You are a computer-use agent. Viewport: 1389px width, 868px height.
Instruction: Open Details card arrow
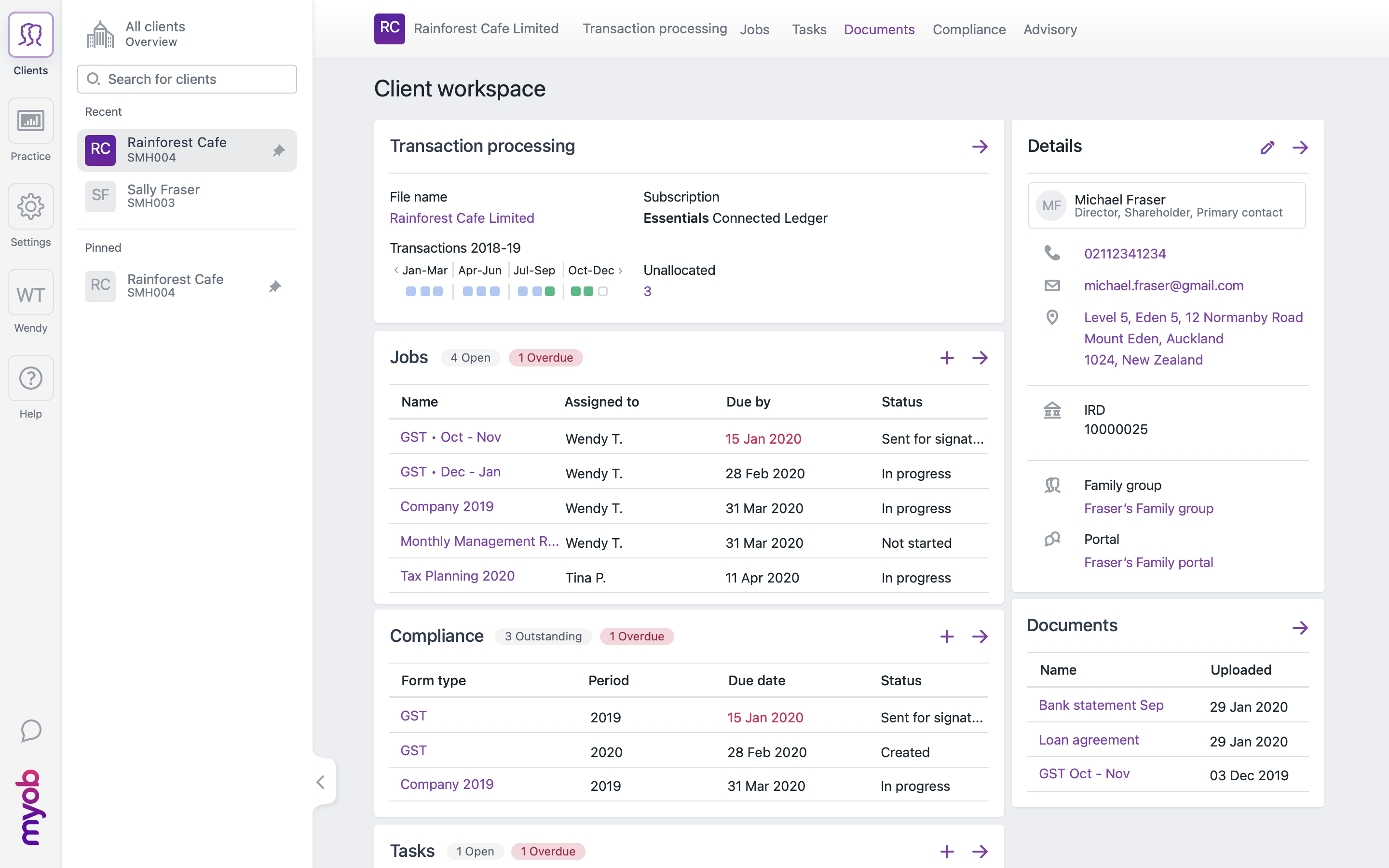click(x=1300, y=148)
